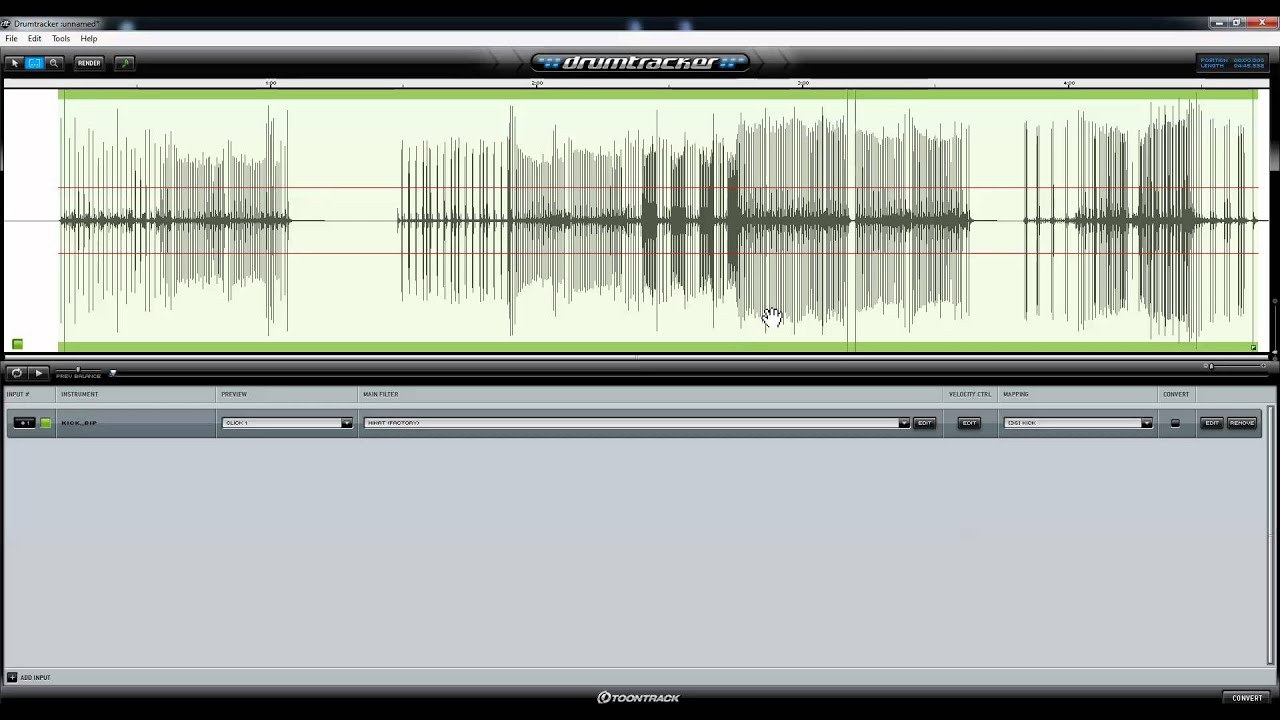Image resolution: width=1280 pixels, height=720 pixels.
Task: Click the playback position marker triangle
Action: [x=113, y=373]
